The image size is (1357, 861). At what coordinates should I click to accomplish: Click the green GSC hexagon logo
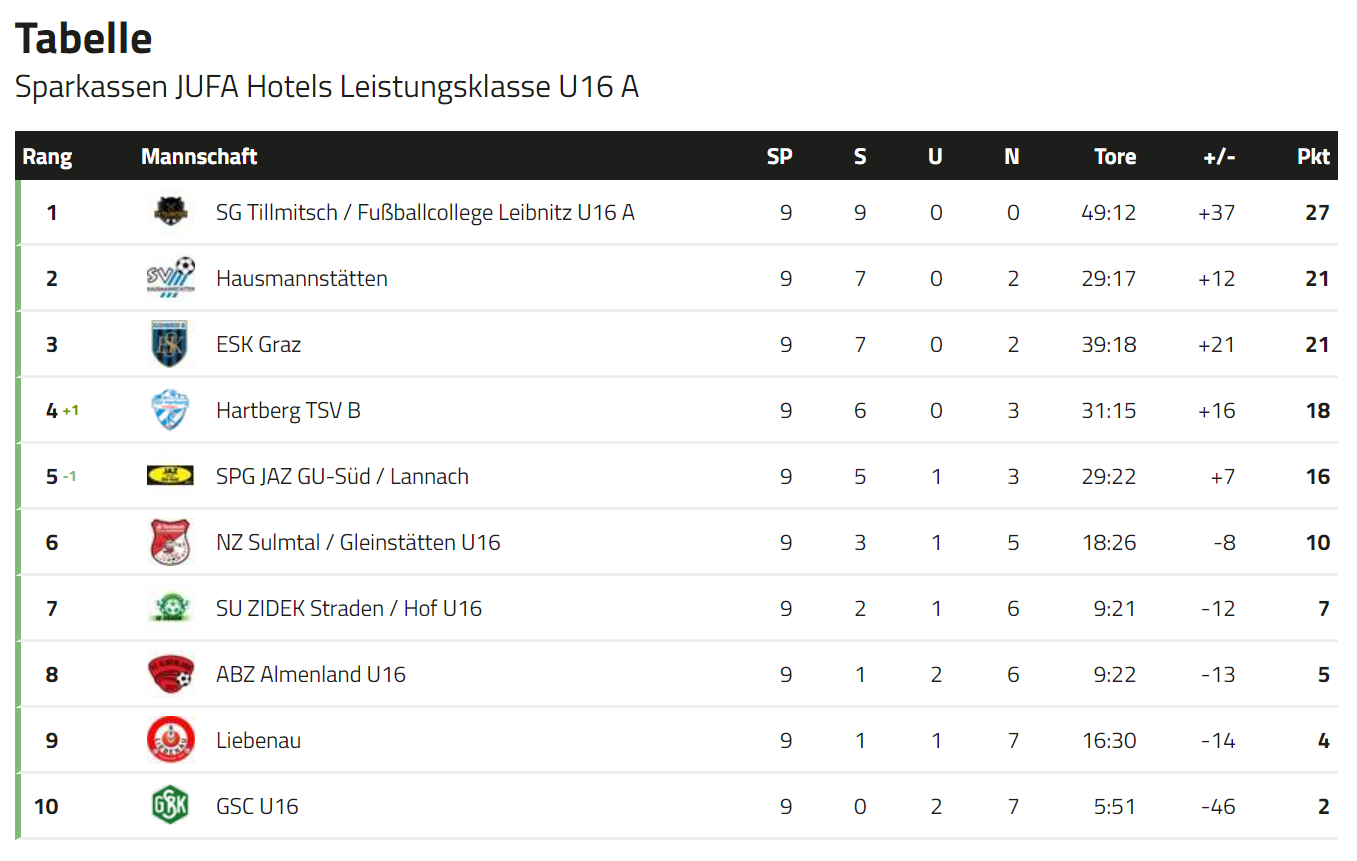170,806
